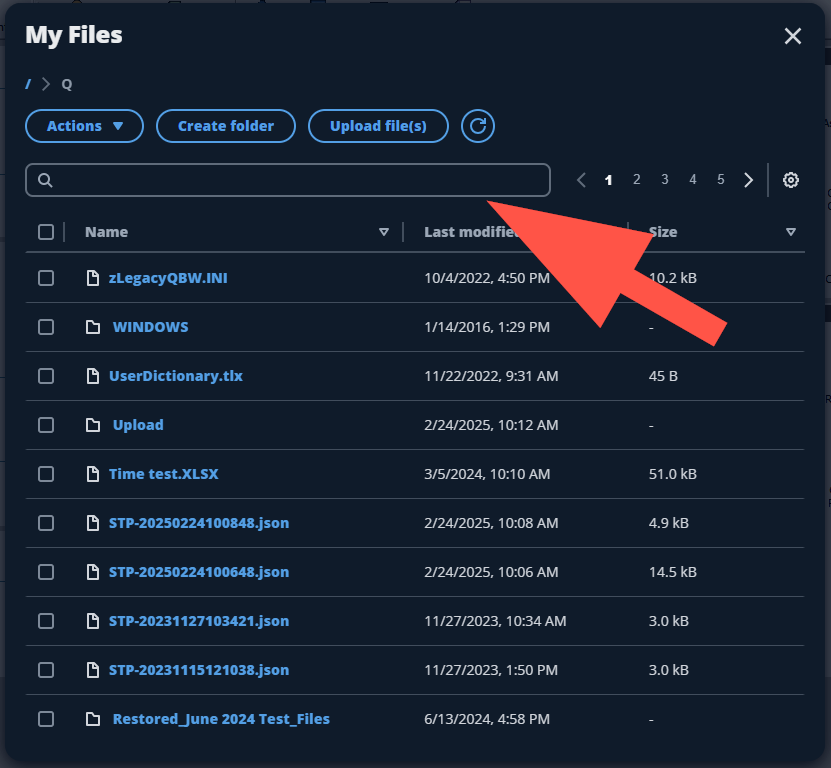
Task: Open STP-20250224100848.json link
Action: tap(199, 523)
